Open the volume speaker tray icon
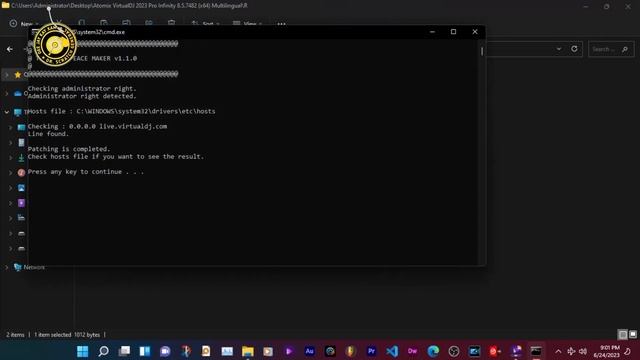 (x=583, y=351)
